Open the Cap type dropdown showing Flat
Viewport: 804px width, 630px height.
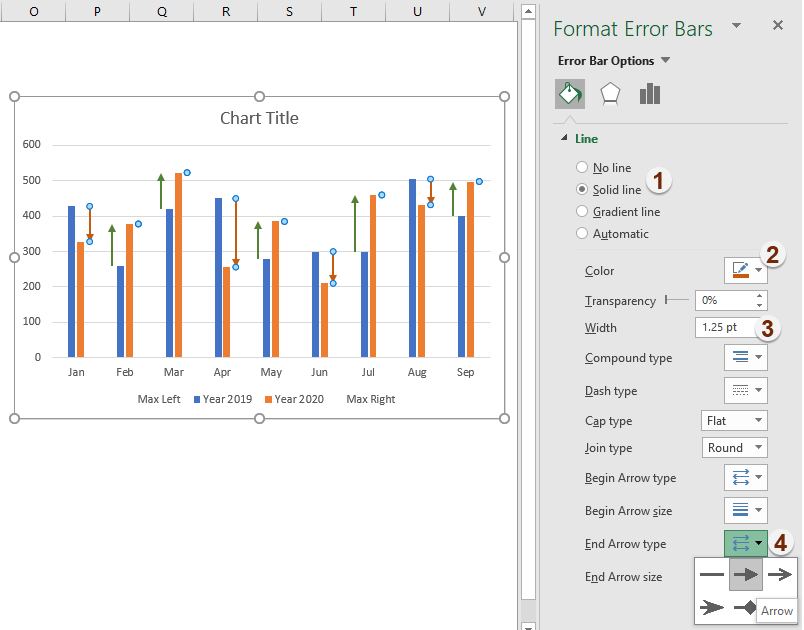coord(734,420)
